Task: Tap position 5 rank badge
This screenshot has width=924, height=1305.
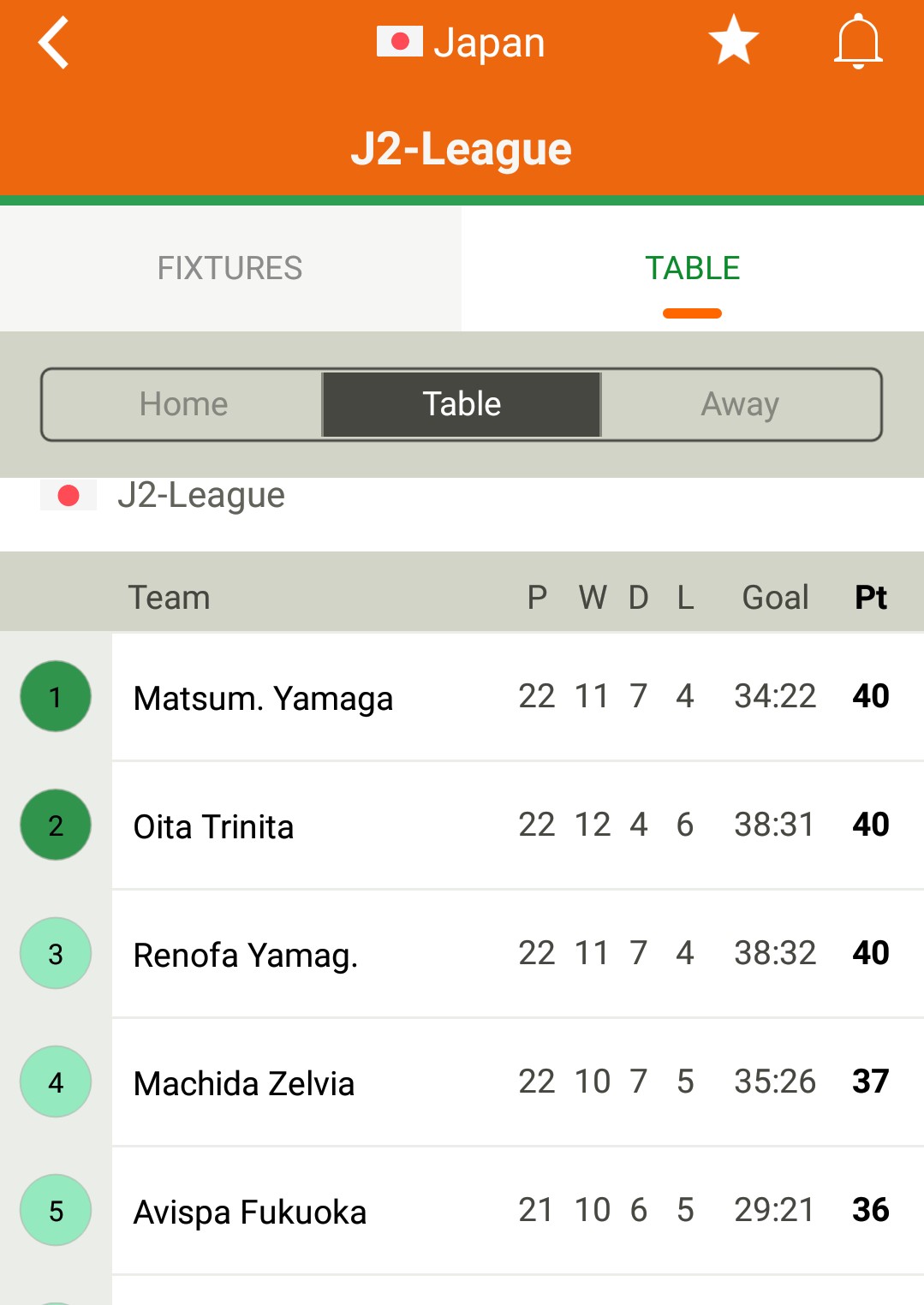Action: point(56,1210)
